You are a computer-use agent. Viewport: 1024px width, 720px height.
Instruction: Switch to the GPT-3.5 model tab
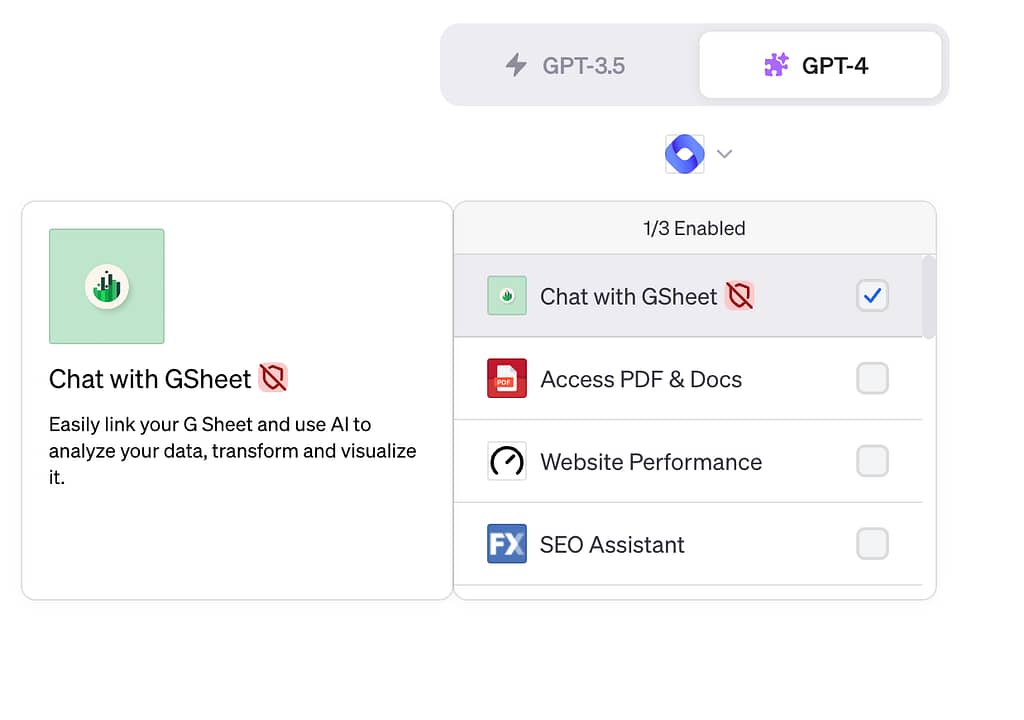click(570, 66)
